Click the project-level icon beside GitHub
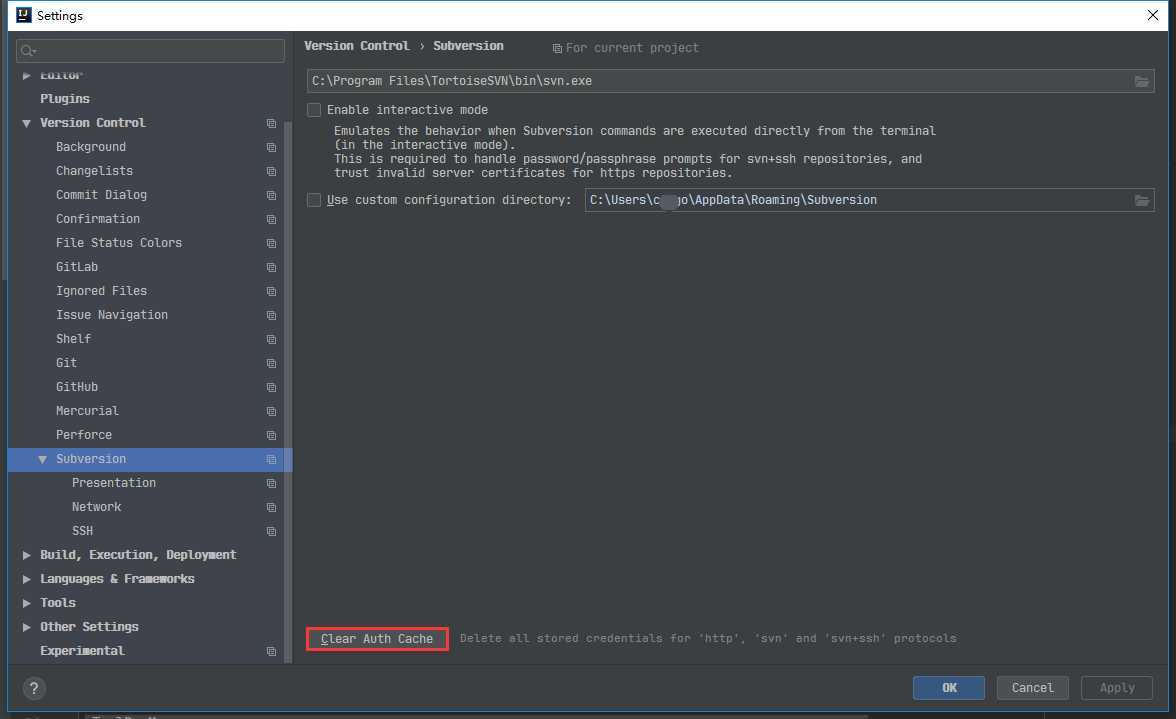1176x719 pixels. [272, 388]
